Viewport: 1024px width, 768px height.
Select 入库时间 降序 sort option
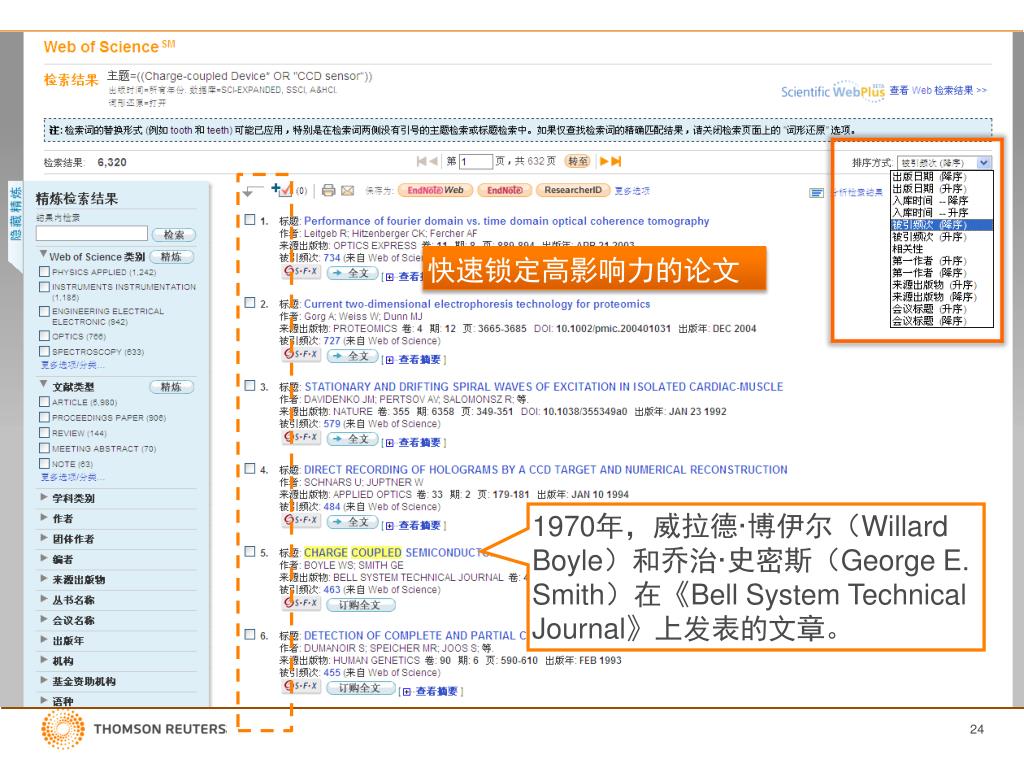(x=942, y=201)
